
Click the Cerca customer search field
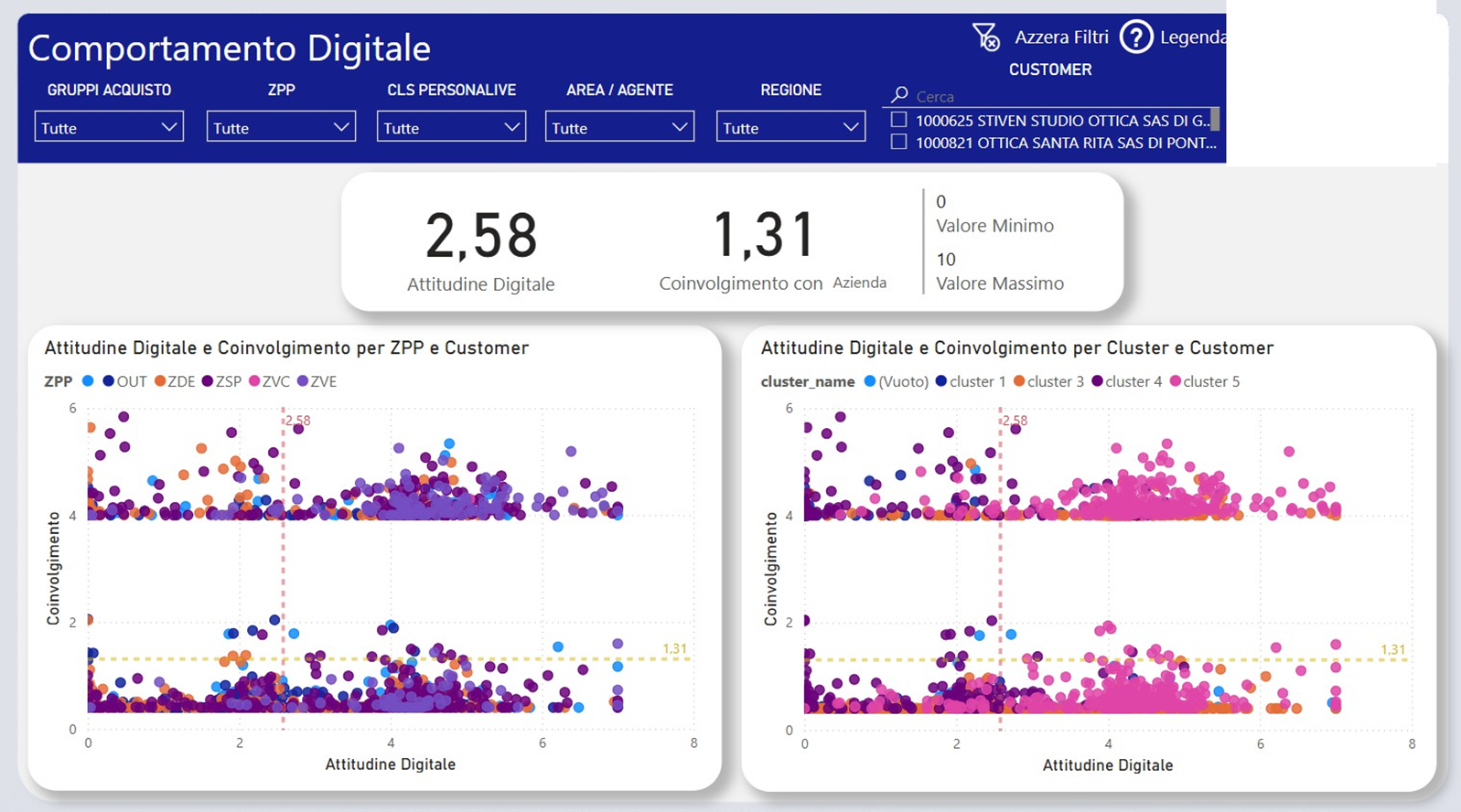(x=1052, y=96)
